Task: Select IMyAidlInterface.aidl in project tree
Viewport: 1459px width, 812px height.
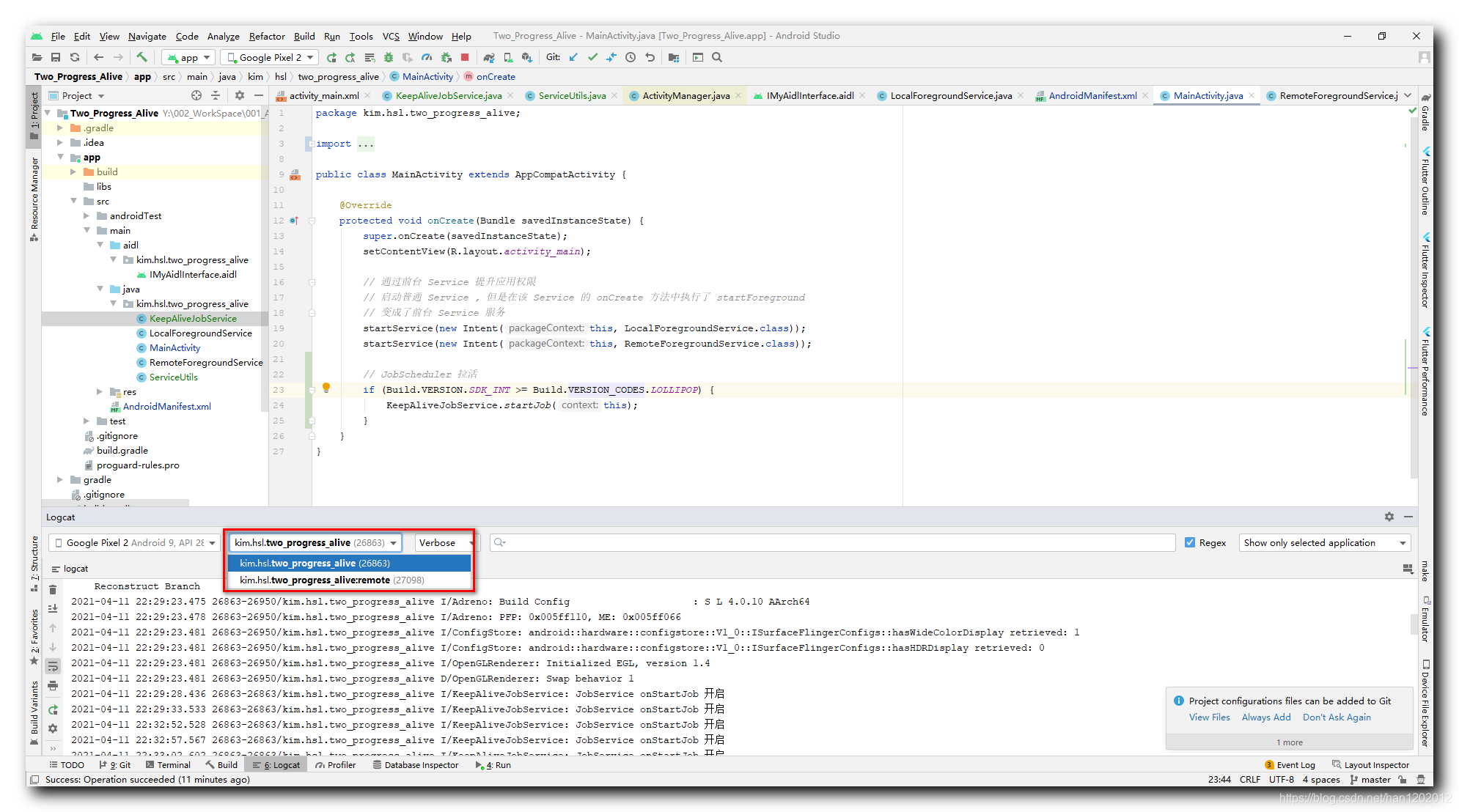Action: (192, 274)
